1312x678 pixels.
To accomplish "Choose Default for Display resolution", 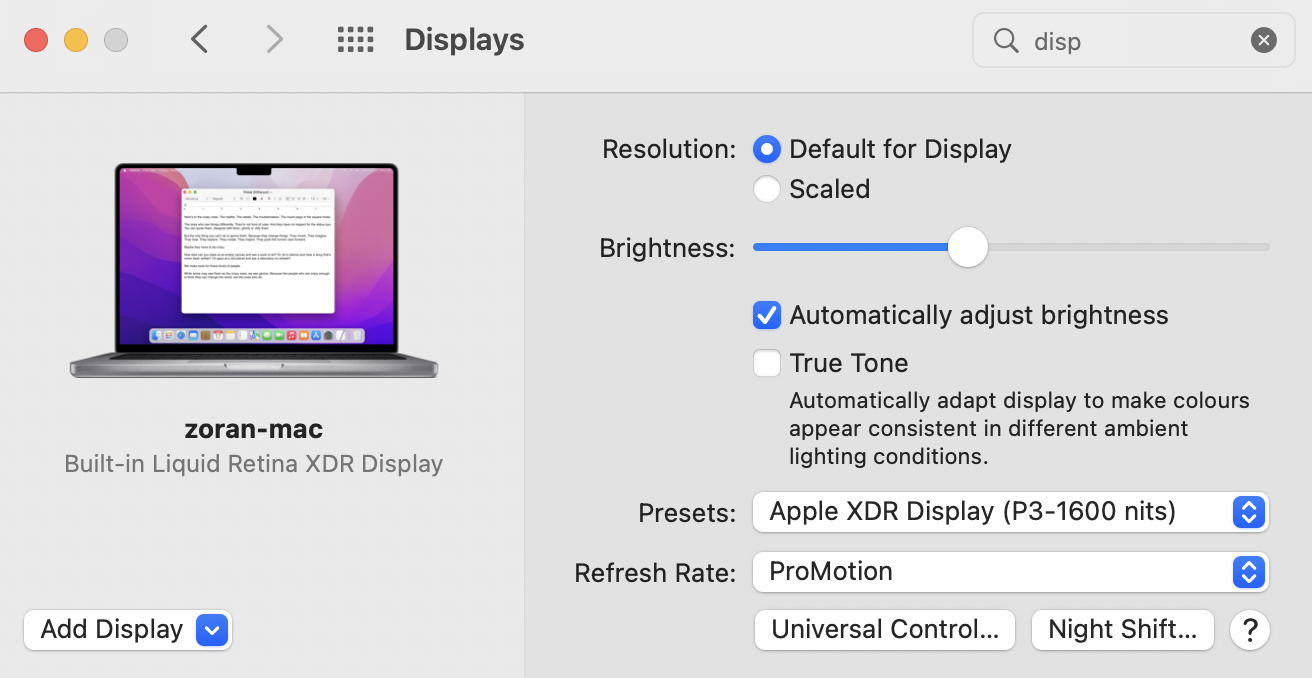I will tap(766, 149).
